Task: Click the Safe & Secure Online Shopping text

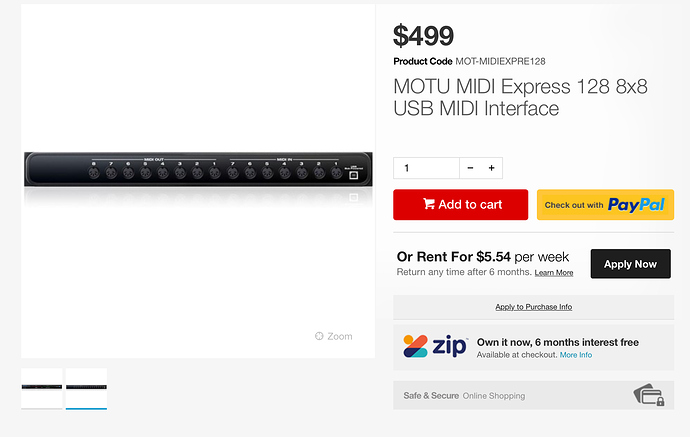Action: (464, 396)
